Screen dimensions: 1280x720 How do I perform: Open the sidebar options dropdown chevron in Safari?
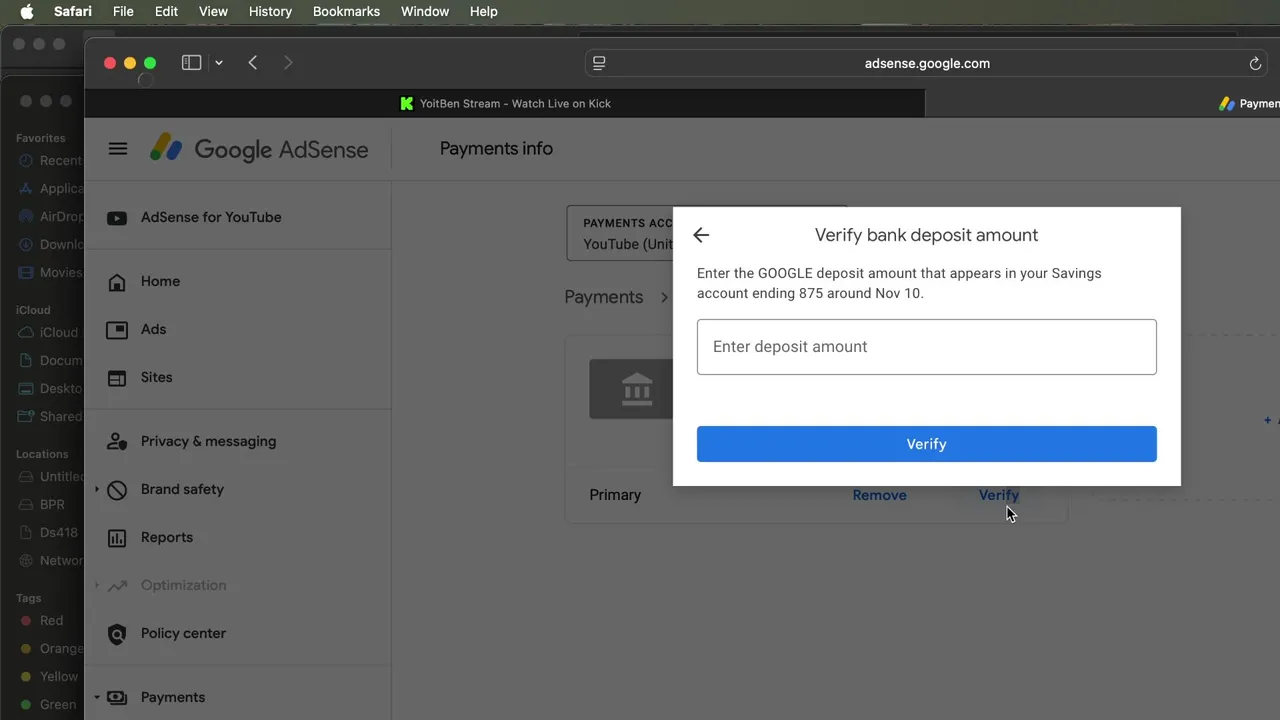[x=218, y=63]
